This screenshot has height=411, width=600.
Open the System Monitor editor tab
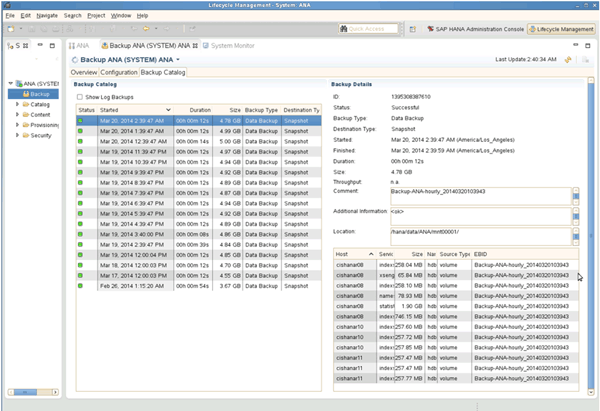tap(230, 46)
